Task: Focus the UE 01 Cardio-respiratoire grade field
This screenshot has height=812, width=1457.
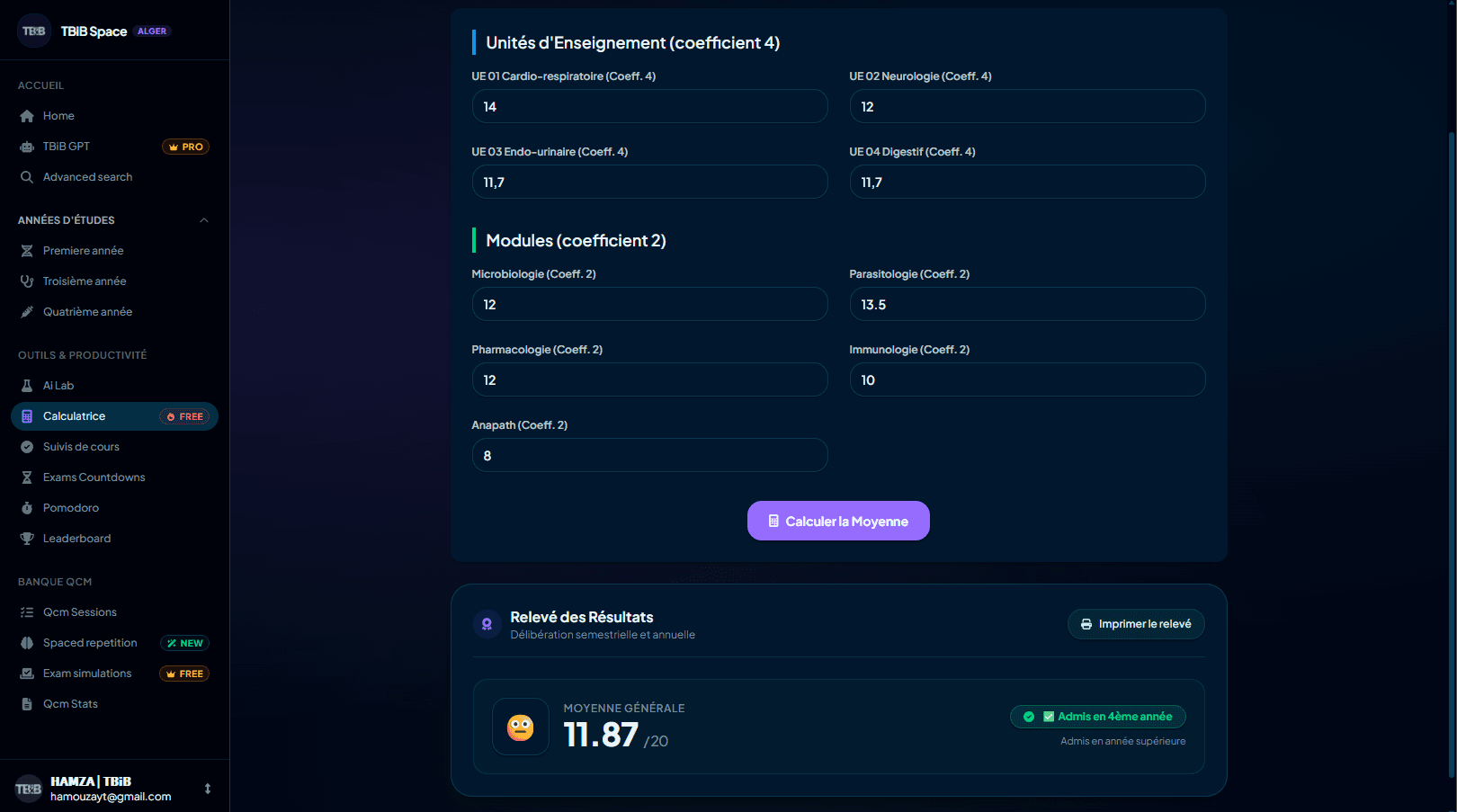Action: pyautogui.click(x=649, y=106)
